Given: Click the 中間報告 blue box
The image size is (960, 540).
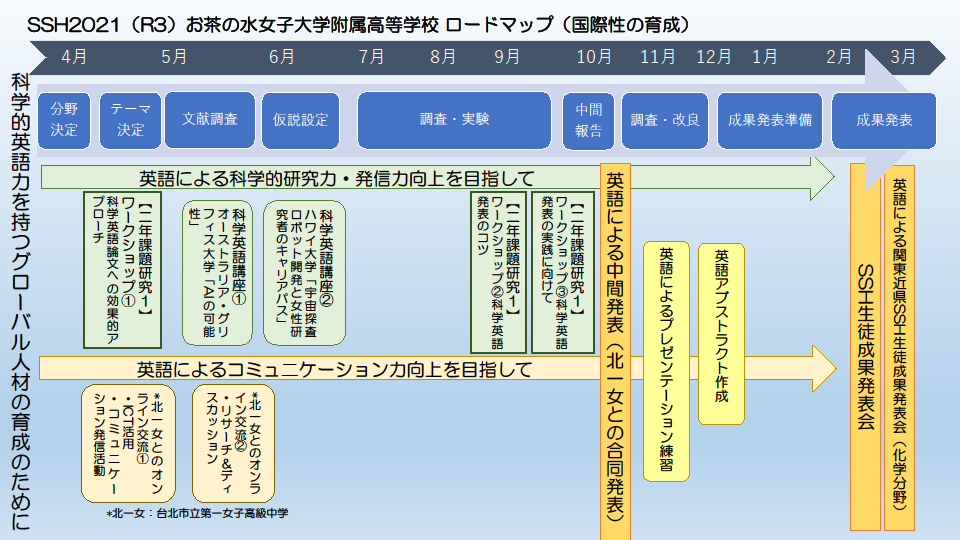Looking at the screenshot, I should pos(588,121).
